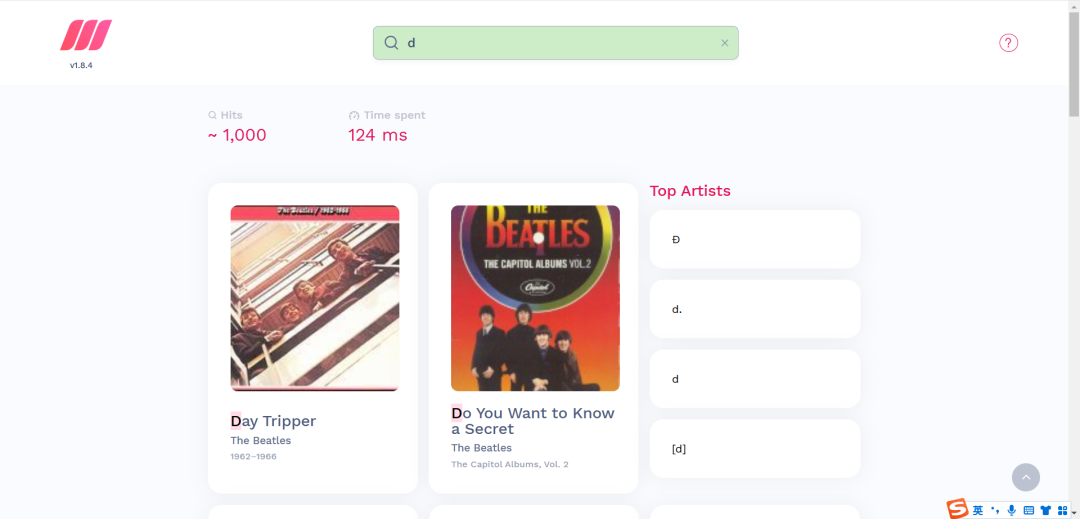The height and width of the screenshot is (519, 1080).
Task: Open the Day Tripper album cover
Action: (315, 298)
